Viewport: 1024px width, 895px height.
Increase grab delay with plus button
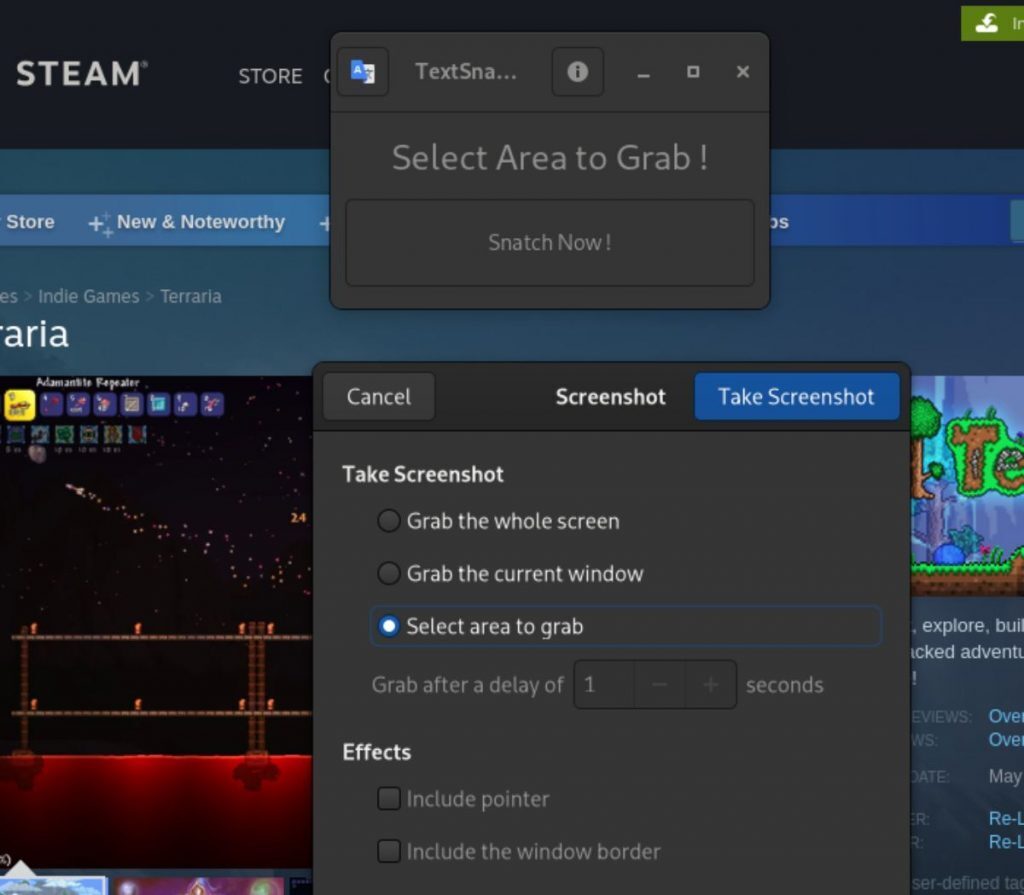710,685
